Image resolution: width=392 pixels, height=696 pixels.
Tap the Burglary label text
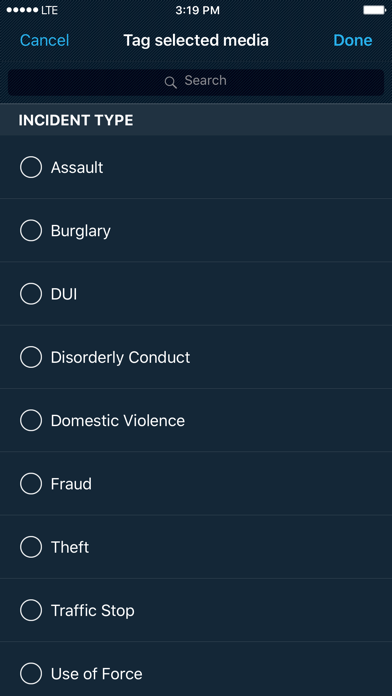80,231
